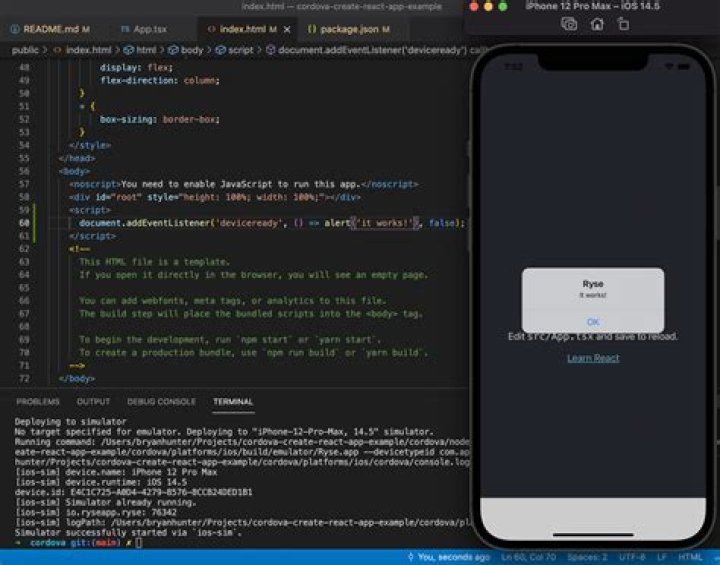Click the noscript line in the editor
The width and height of the screenshot is (720, 565).
point(244,184)
